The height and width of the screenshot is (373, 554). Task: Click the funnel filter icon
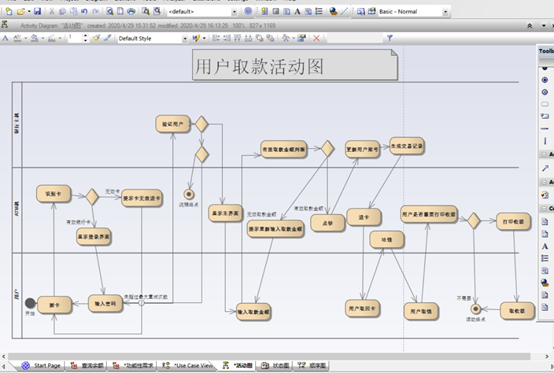tap(390, 38)
